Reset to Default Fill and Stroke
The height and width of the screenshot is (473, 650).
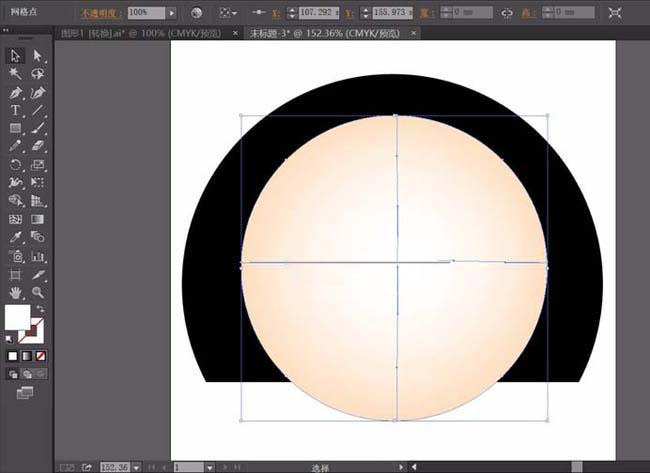[9, 339]
